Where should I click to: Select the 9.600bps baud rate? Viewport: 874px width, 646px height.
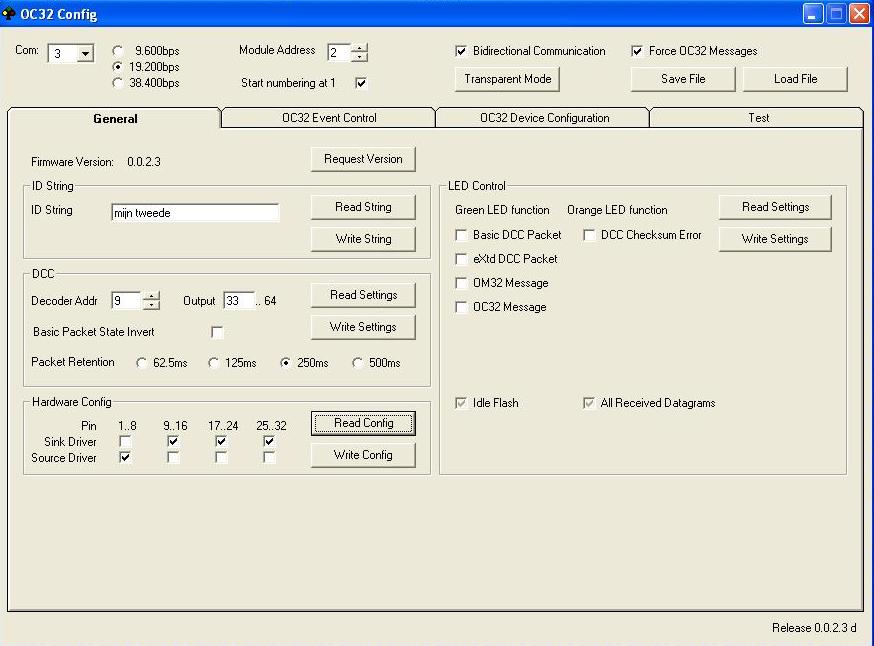pyautogui.click(x=120, y=51)
